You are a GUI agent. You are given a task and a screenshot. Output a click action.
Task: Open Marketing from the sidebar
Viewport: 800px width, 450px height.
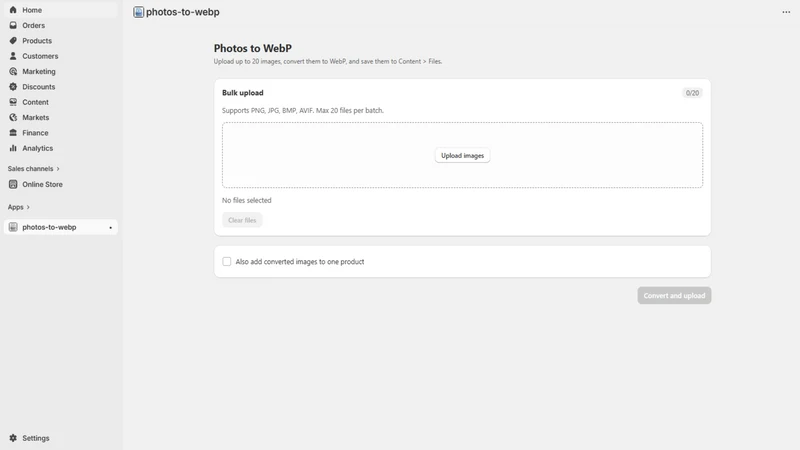[60, 71]
